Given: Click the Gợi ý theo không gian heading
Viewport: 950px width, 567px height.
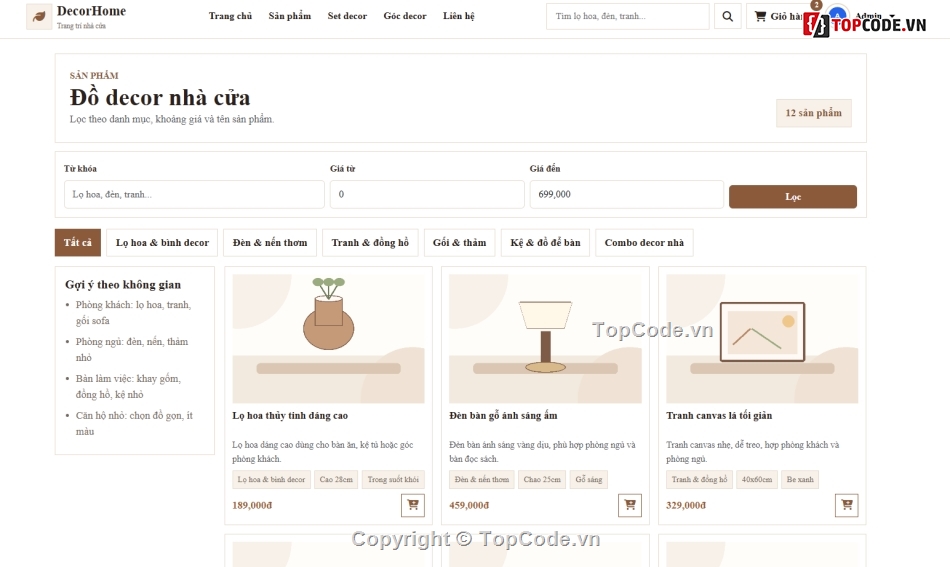Looking at the screenshot, I should (123, 285).
